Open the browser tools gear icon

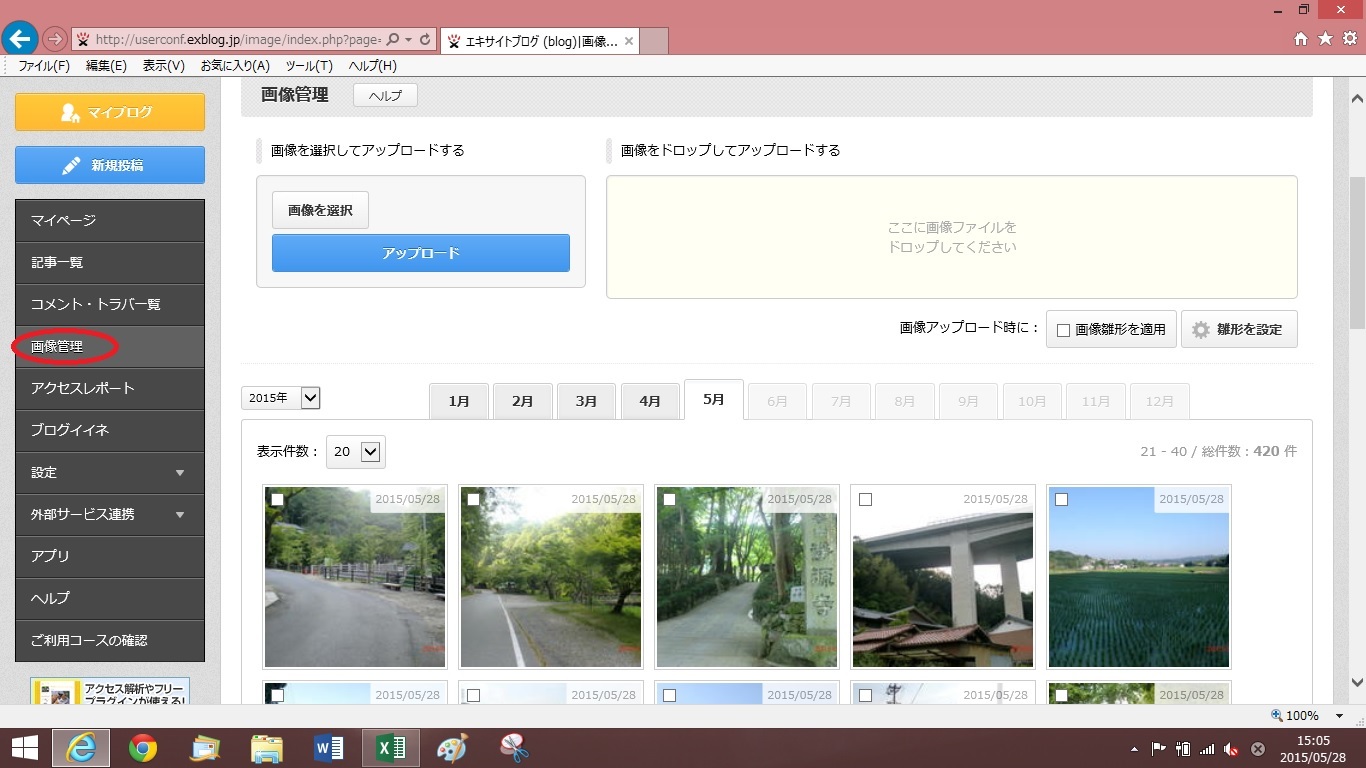[1349, 39]
